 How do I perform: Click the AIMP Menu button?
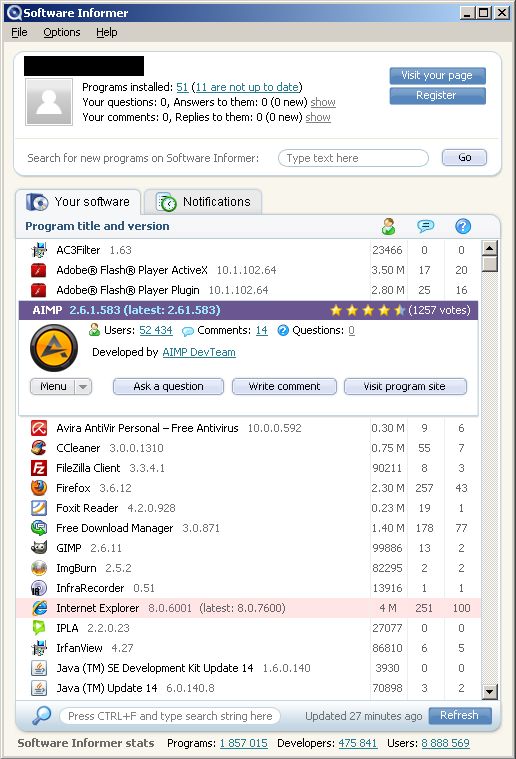pyautogui.click(x=53, y=387)
